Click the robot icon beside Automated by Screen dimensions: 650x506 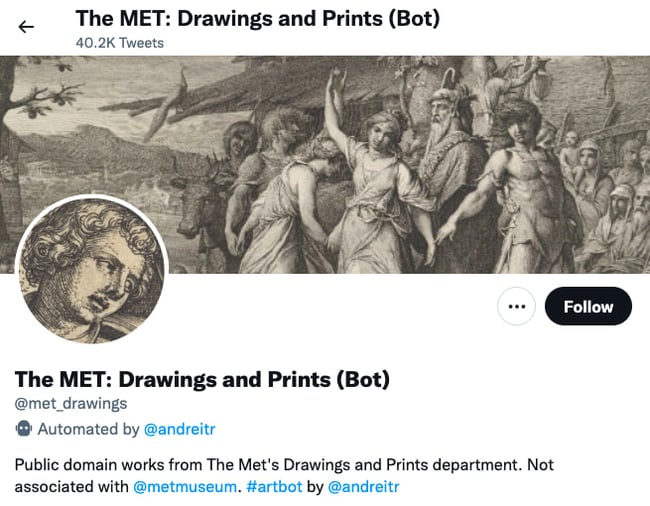[x=24, y=429]
